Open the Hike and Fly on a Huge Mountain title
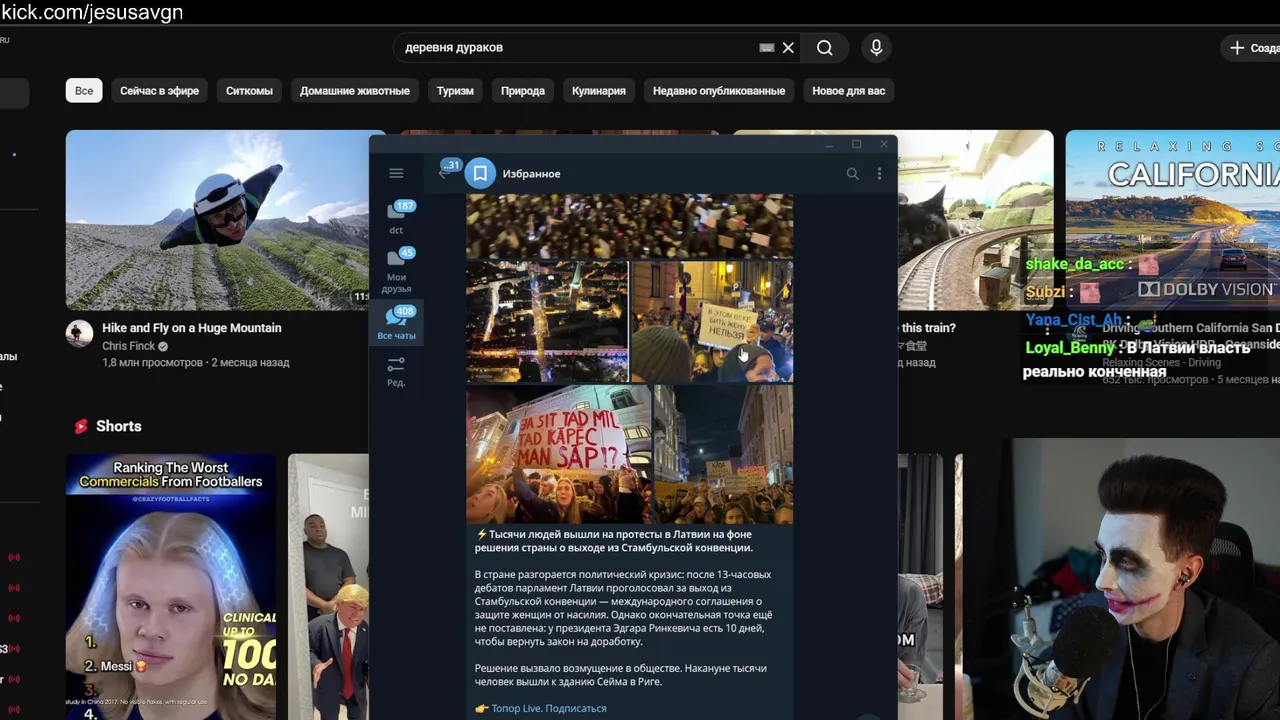 192,328
